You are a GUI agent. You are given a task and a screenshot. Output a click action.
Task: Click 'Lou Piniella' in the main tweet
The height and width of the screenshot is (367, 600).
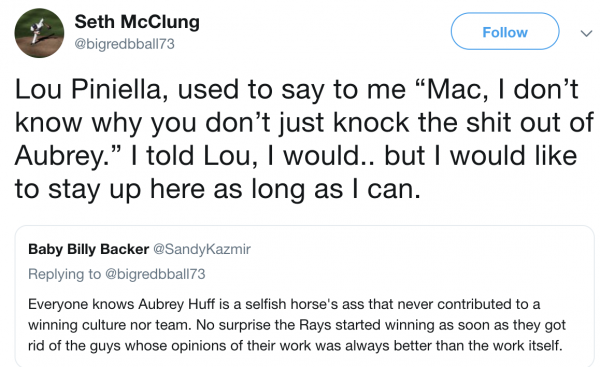coord(91,89)
